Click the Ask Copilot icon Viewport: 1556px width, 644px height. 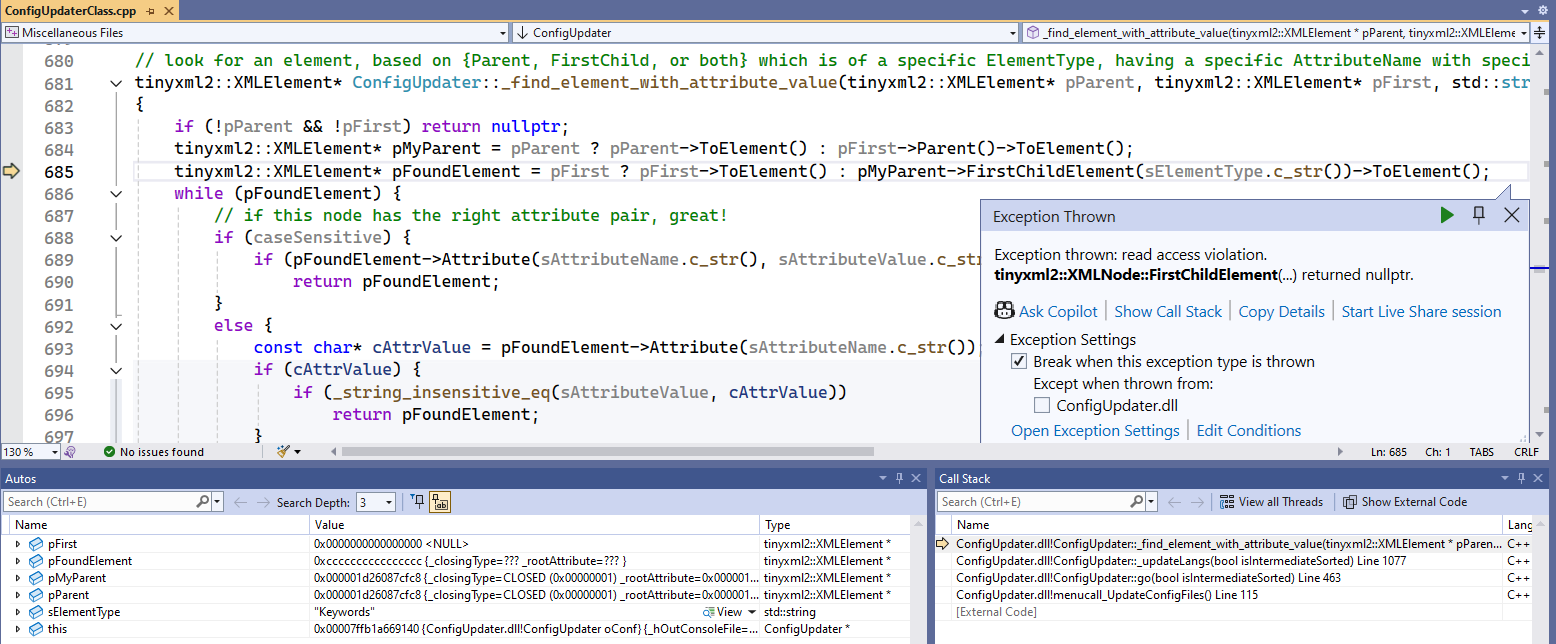pos(1004,311)
